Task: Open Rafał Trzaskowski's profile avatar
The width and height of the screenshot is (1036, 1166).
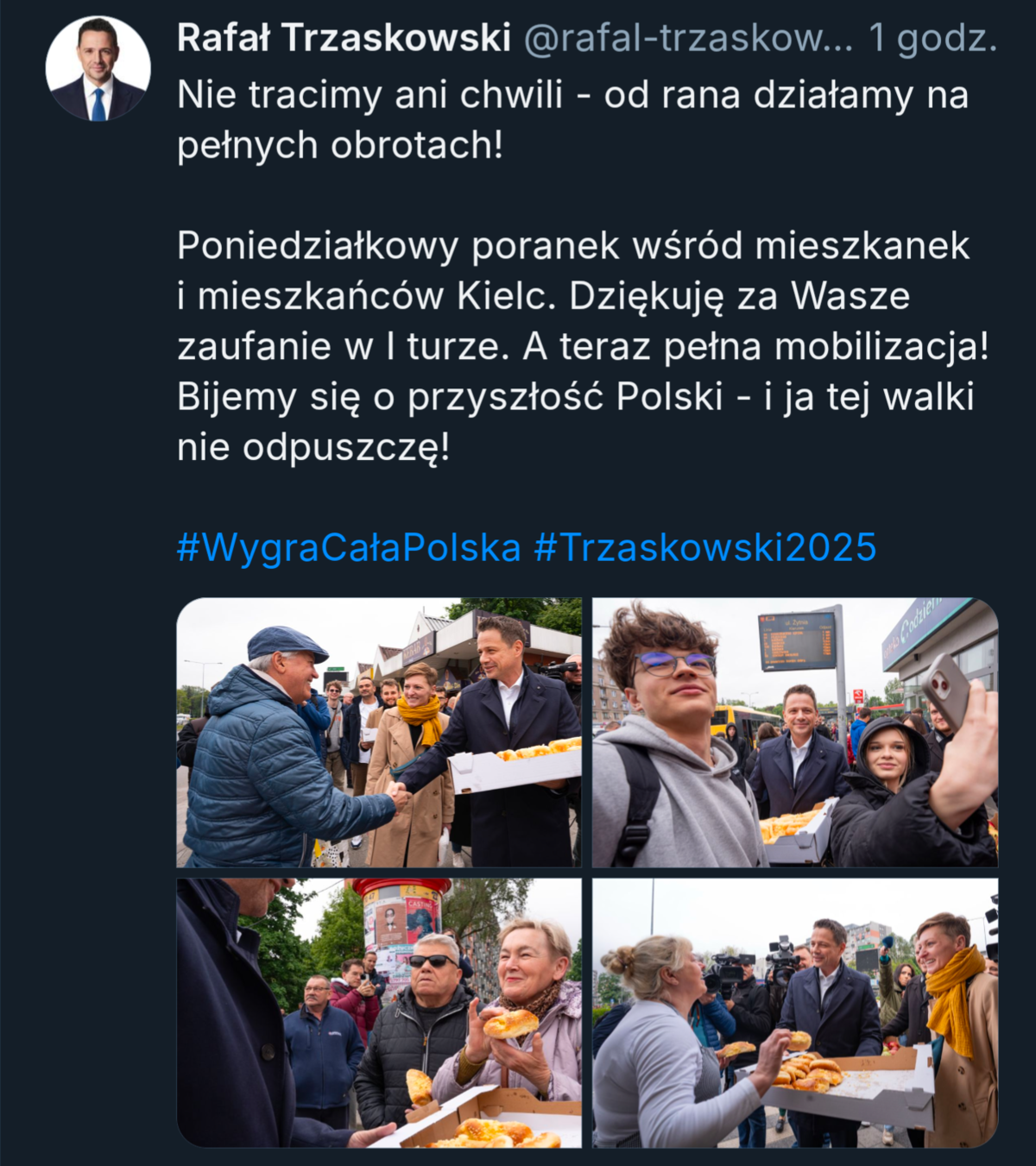Action: pos(98,68)
